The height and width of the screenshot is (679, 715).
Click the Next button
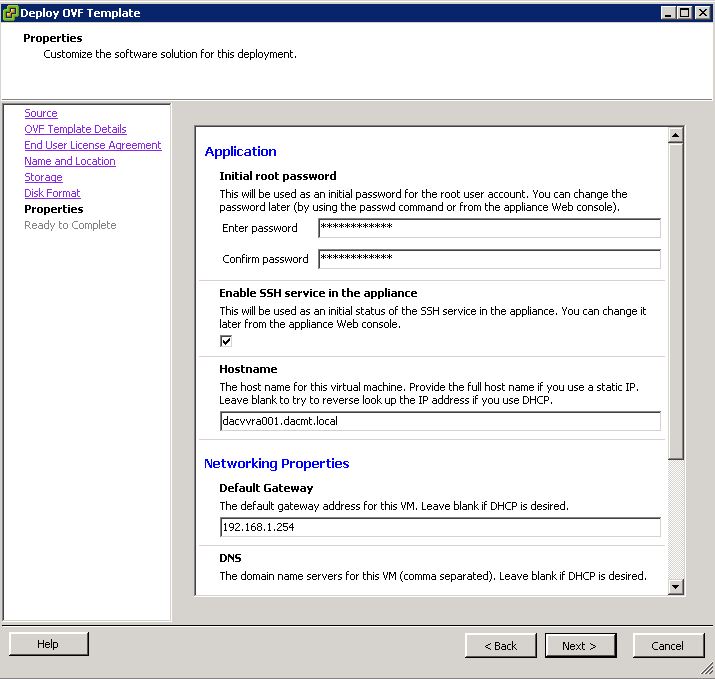[x=580, y=646]
